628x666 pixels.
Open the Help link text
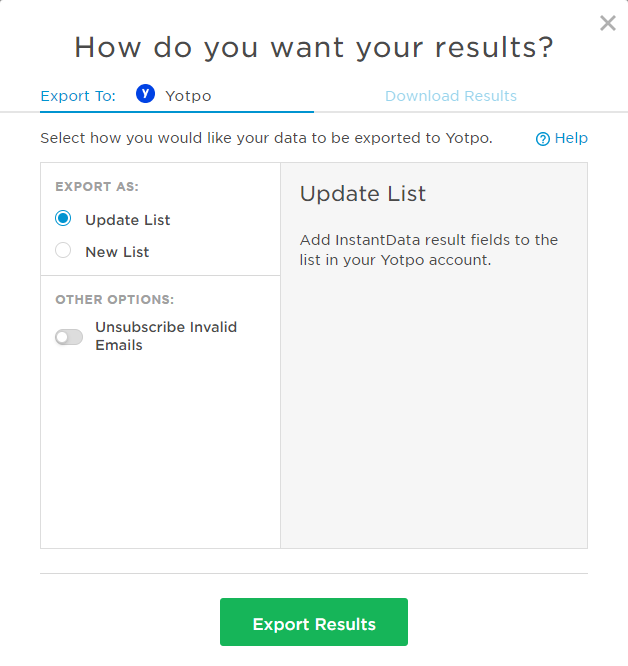pyautogui.click(x=571, y=138)
